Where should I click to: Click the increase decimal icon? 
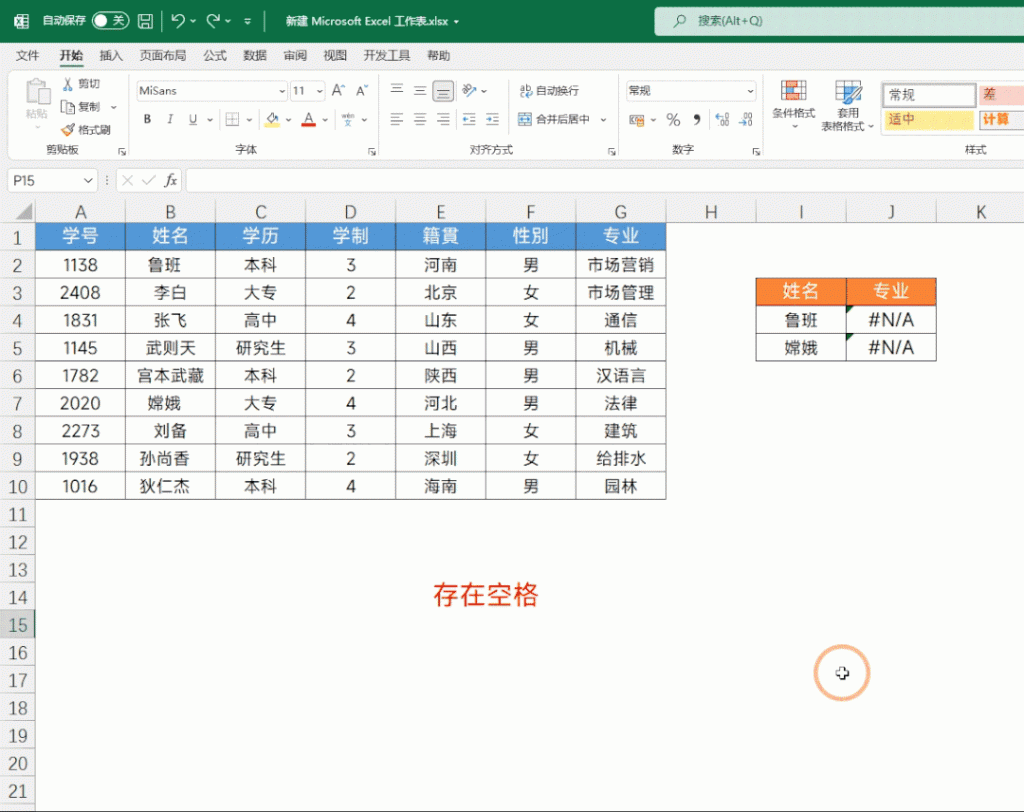722,120
